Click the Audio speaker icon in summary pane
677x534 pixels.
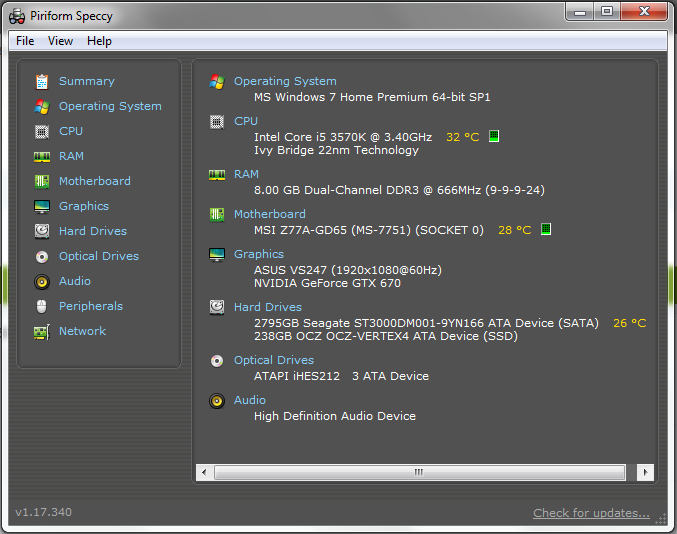coord(217,401)
